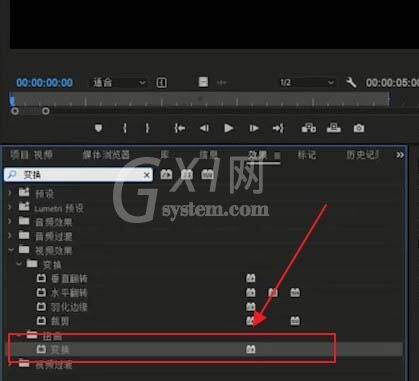Open the 适合 zoom level dropdown

(118, 82)
